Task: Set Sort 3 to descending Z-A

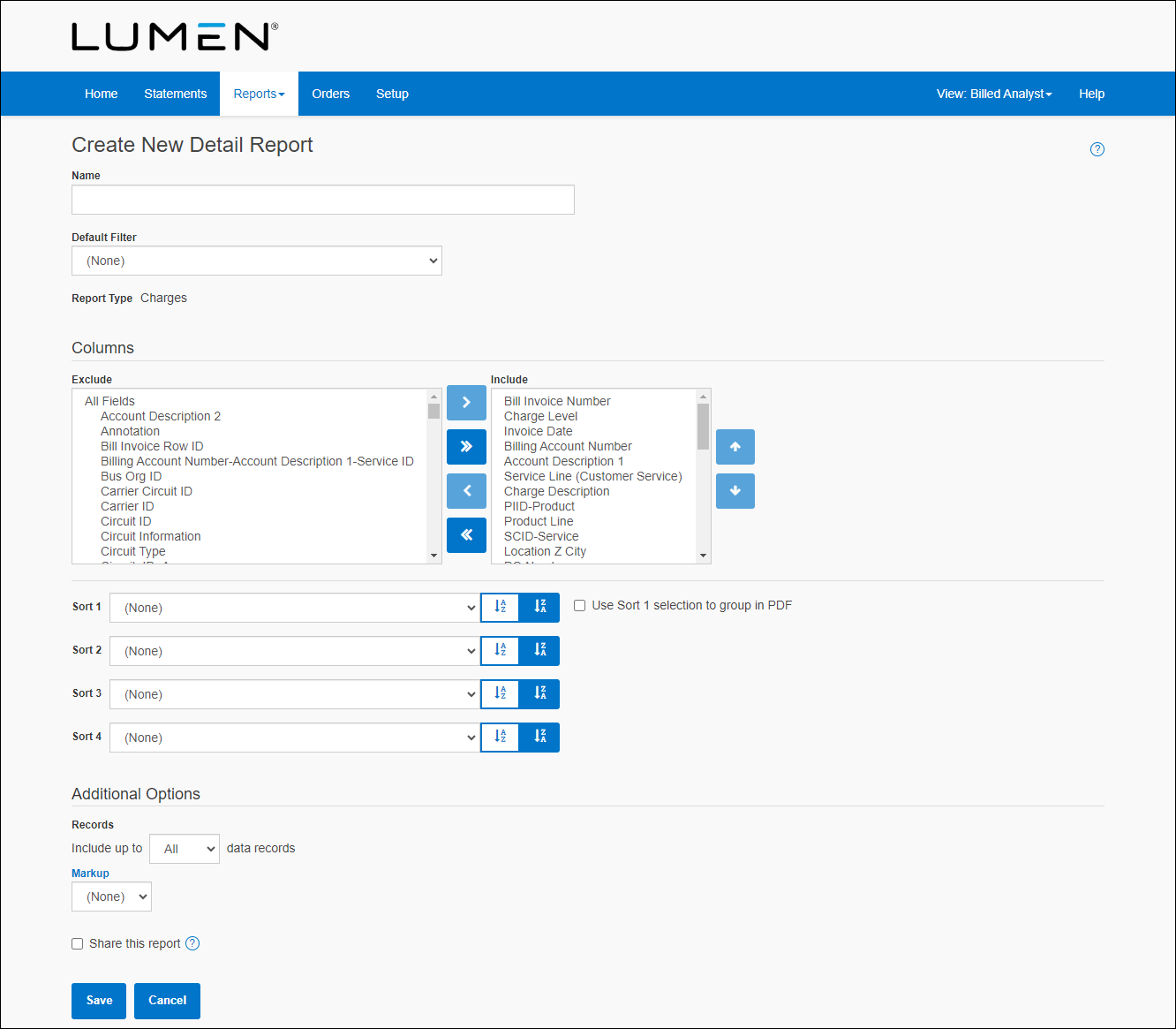Action: [x=539, y=693]
